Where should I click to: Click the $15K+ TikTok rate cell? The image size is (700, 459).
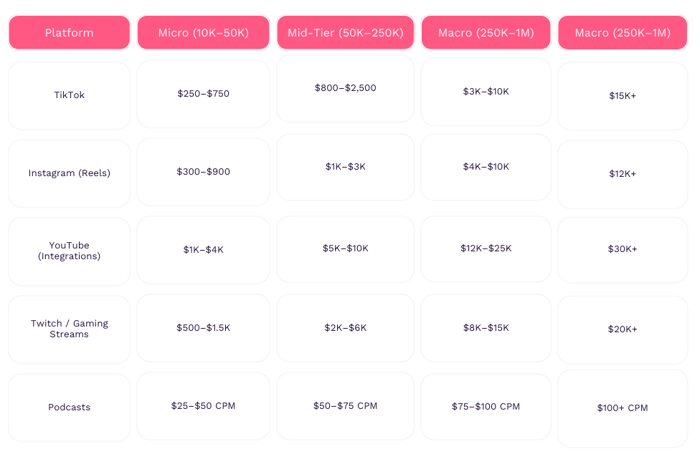[622, 96]
